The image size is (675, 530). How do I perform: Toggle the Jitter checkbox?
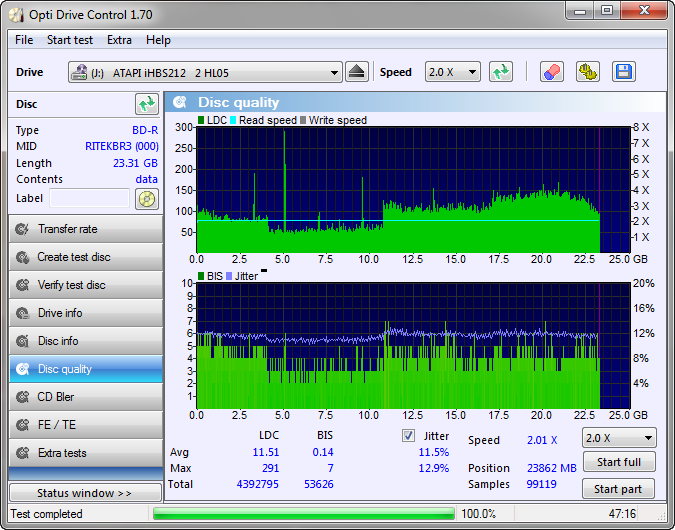[x=408, y=436]
